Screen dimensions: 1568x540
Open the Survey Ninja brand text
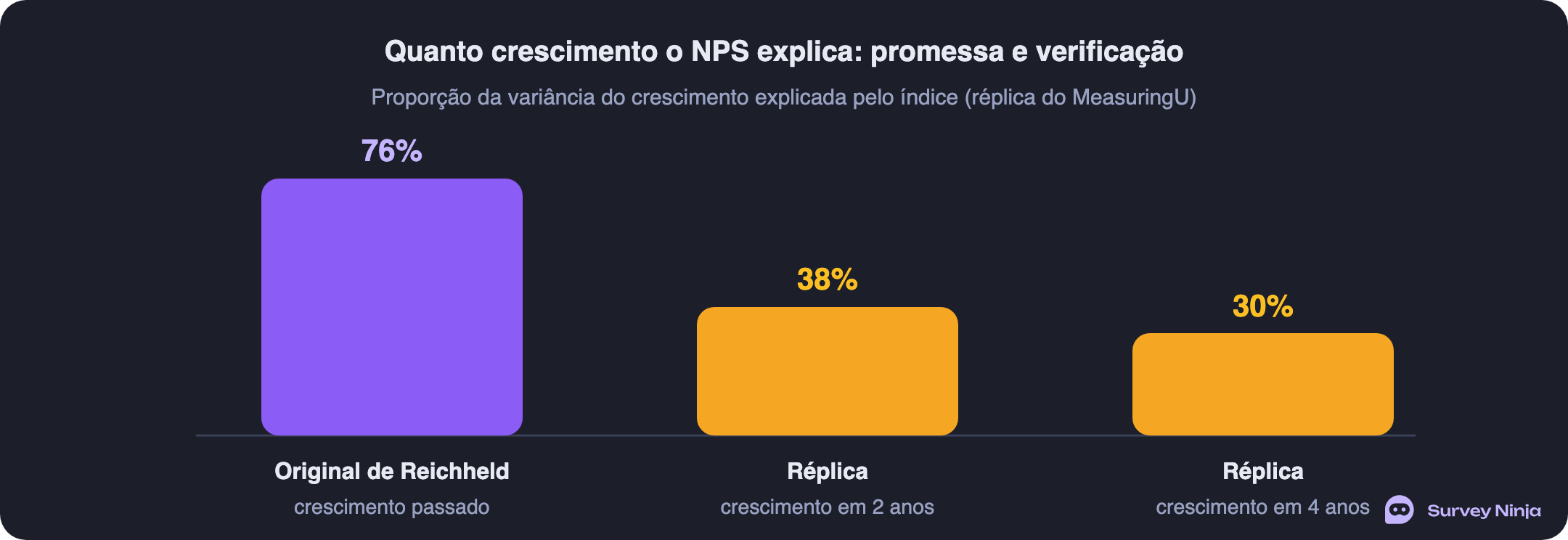pos(1484,510)
